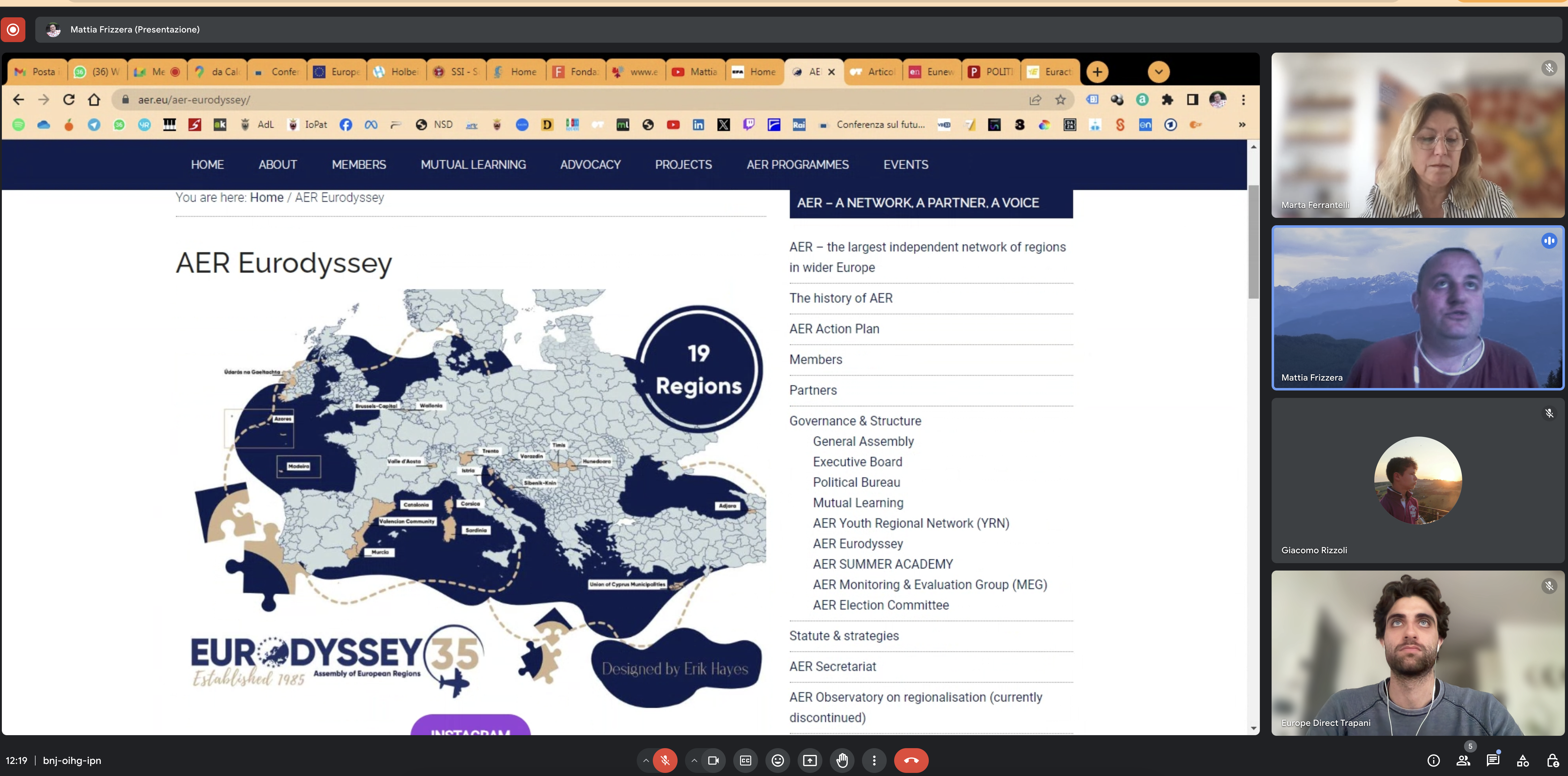Open the Conferenza sul futu... bookmark
This screenshot has width=1568, height=776.
pyautogui.click(x=872, y=125)
